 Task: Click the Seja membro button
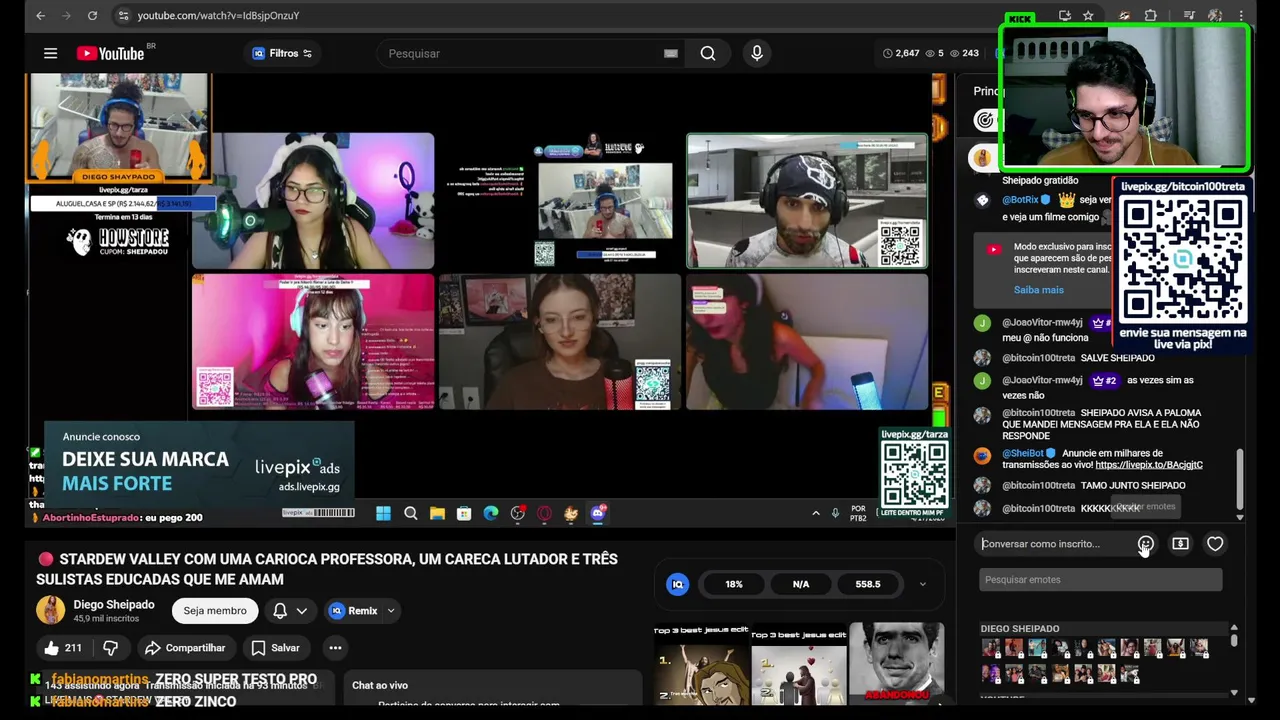(214, 610)
